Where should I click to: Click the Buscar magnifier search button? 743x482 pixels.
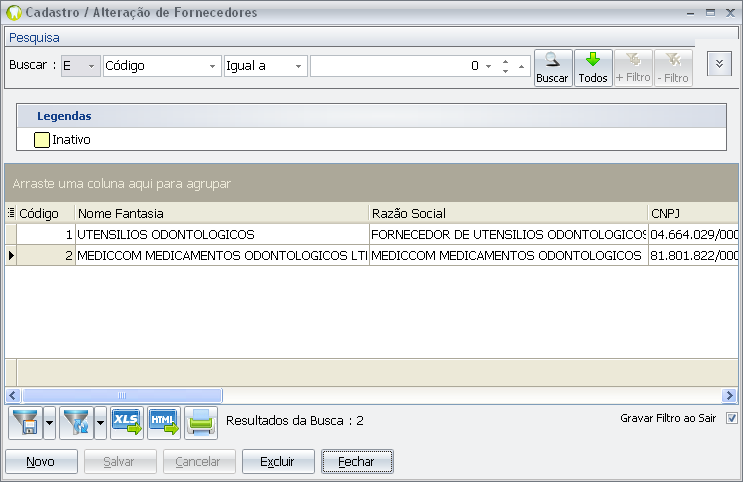click(553, 68)
